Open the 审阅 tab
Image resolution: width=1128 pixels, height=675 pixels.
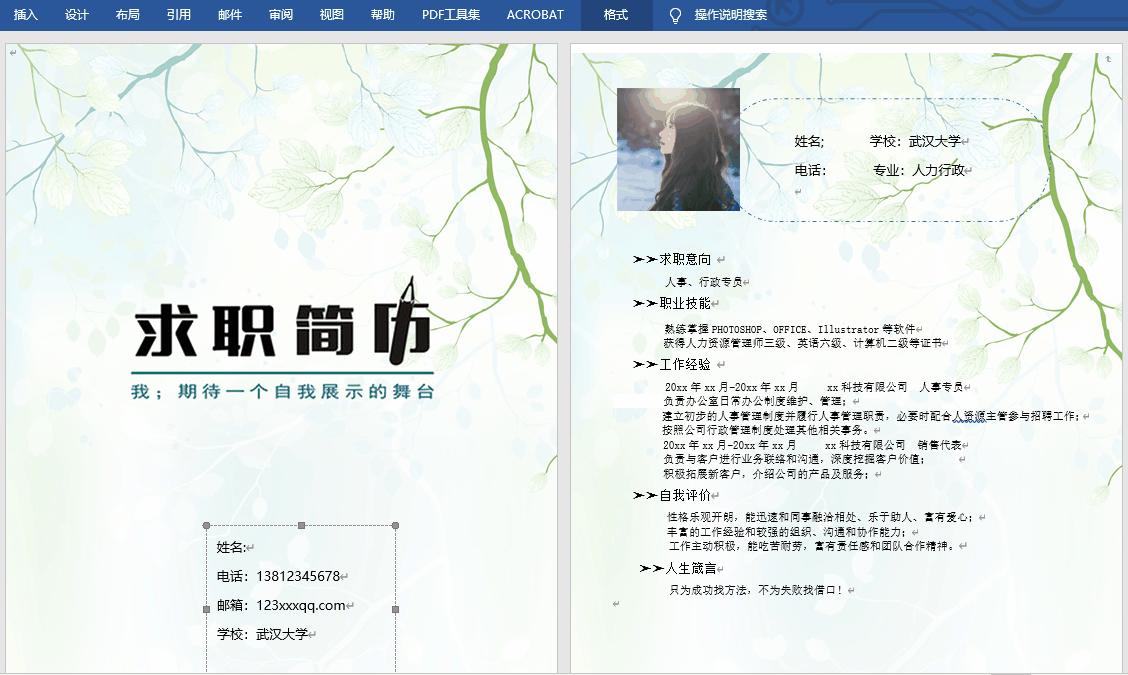pos(281,15)
